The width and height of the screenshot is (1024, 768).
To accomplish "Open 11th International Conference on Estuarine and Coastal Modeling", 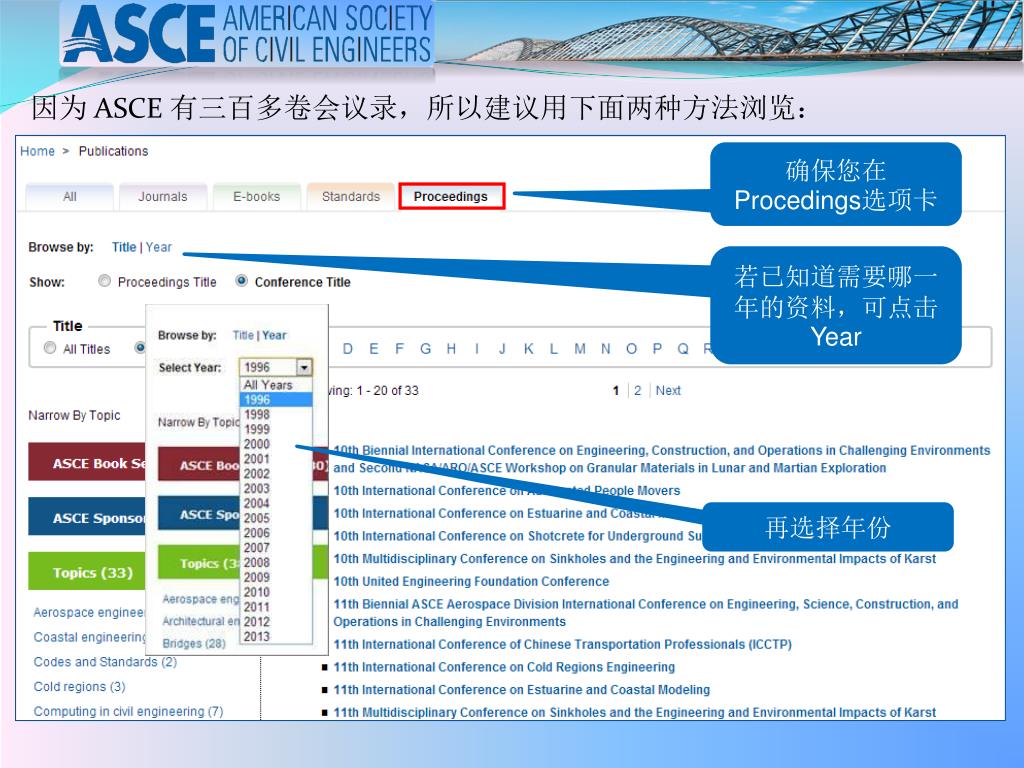I will click(522, 690).
